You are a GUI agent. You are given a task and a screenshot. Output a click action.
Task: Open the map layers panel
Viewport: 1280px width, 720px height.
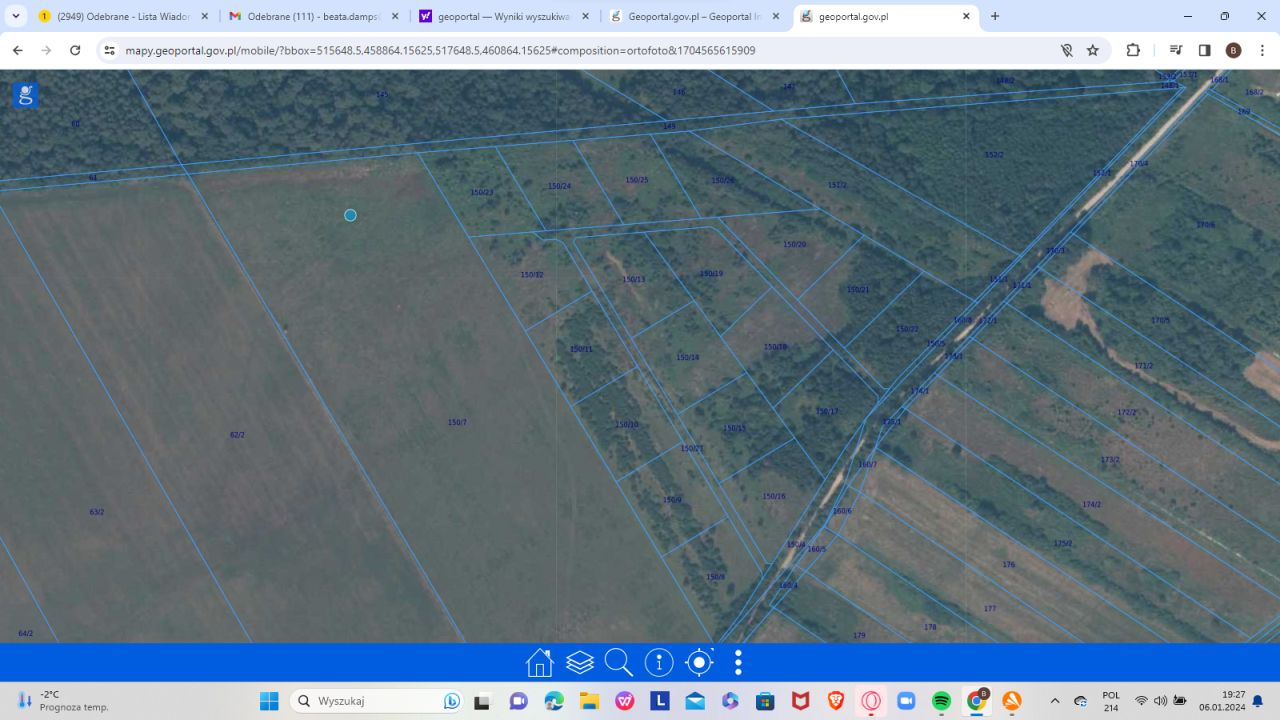click(x=580, y=662)
